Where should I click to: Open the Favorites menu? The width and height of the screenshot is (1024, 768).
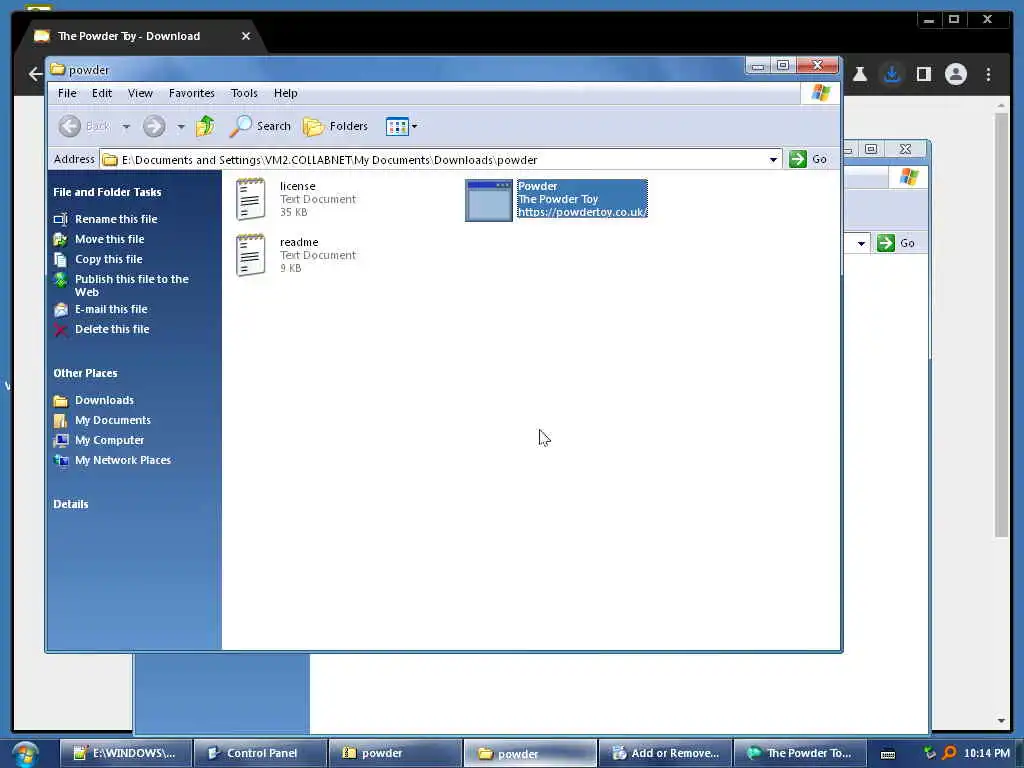tap(191, 93)
